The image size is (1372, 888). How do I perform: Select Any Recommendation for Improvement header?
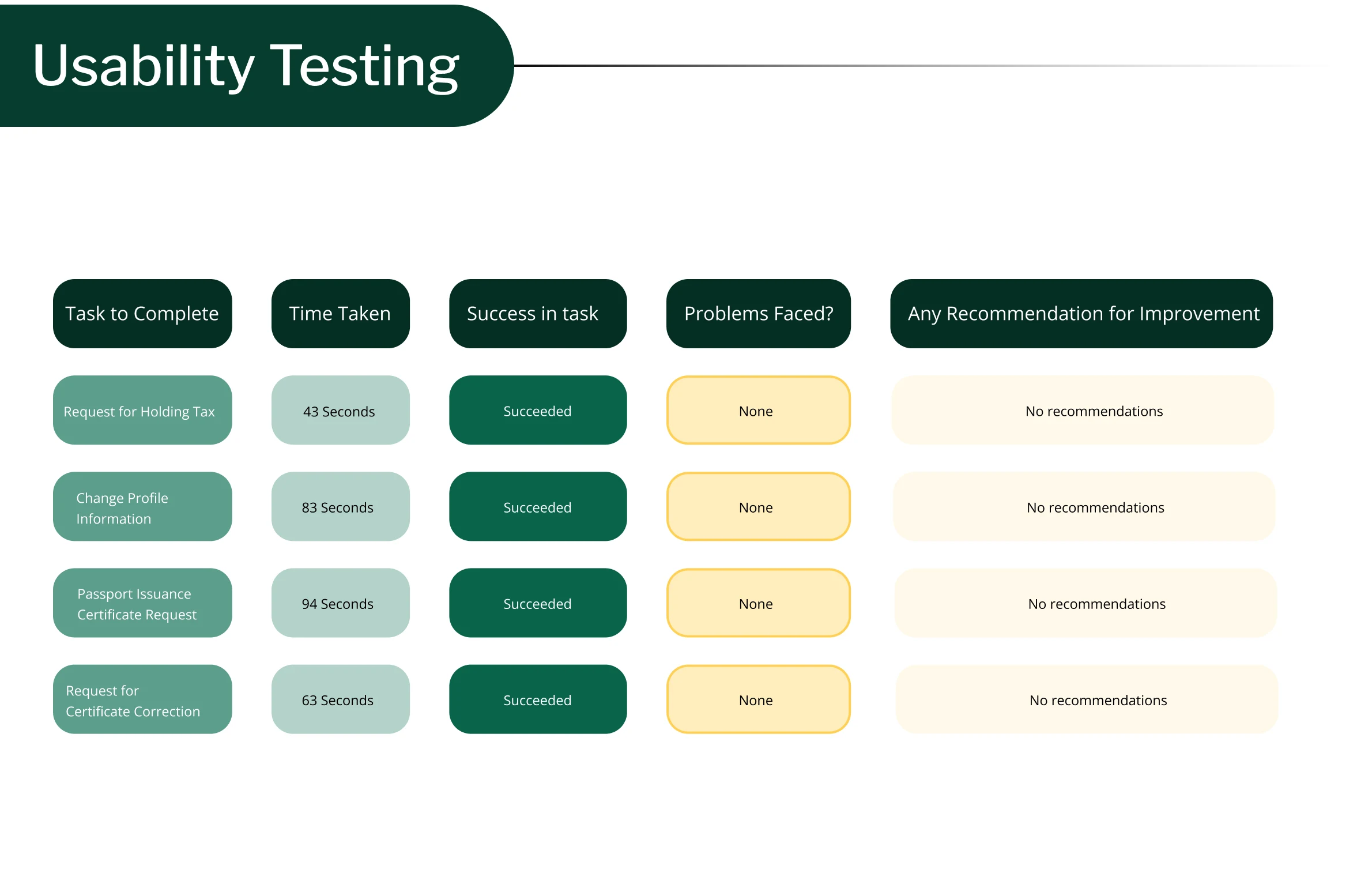point(1081,314)
